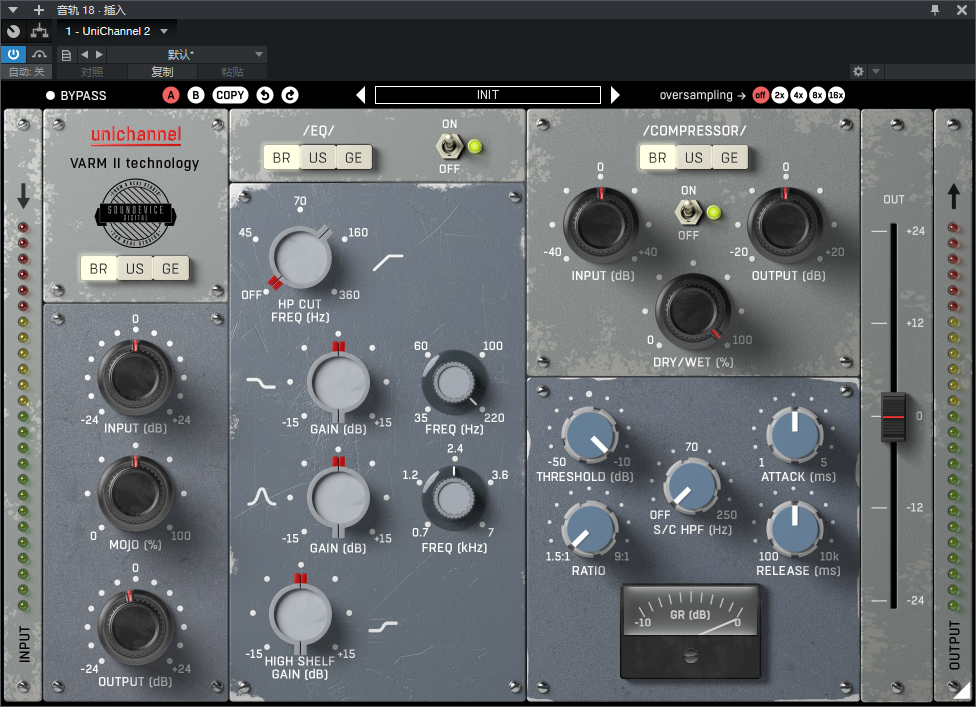Click the channel editor knob icon top-left
This screenshot has height=707, width=976.
click(13, 30)
